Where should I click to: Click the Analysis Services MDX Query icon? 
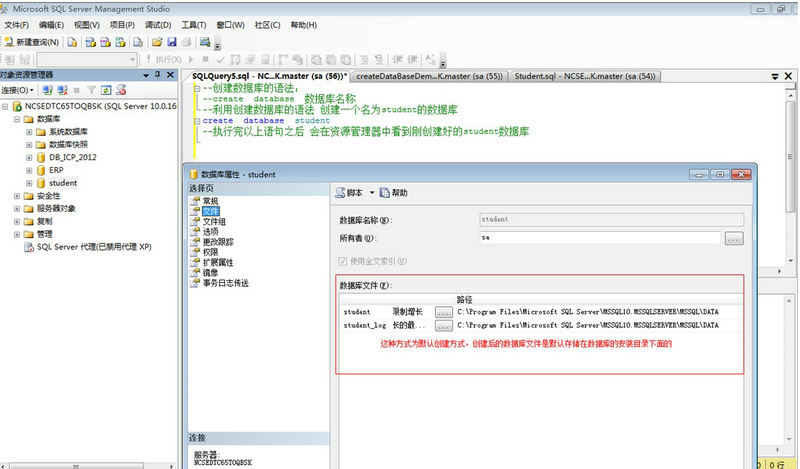(90, 42)
